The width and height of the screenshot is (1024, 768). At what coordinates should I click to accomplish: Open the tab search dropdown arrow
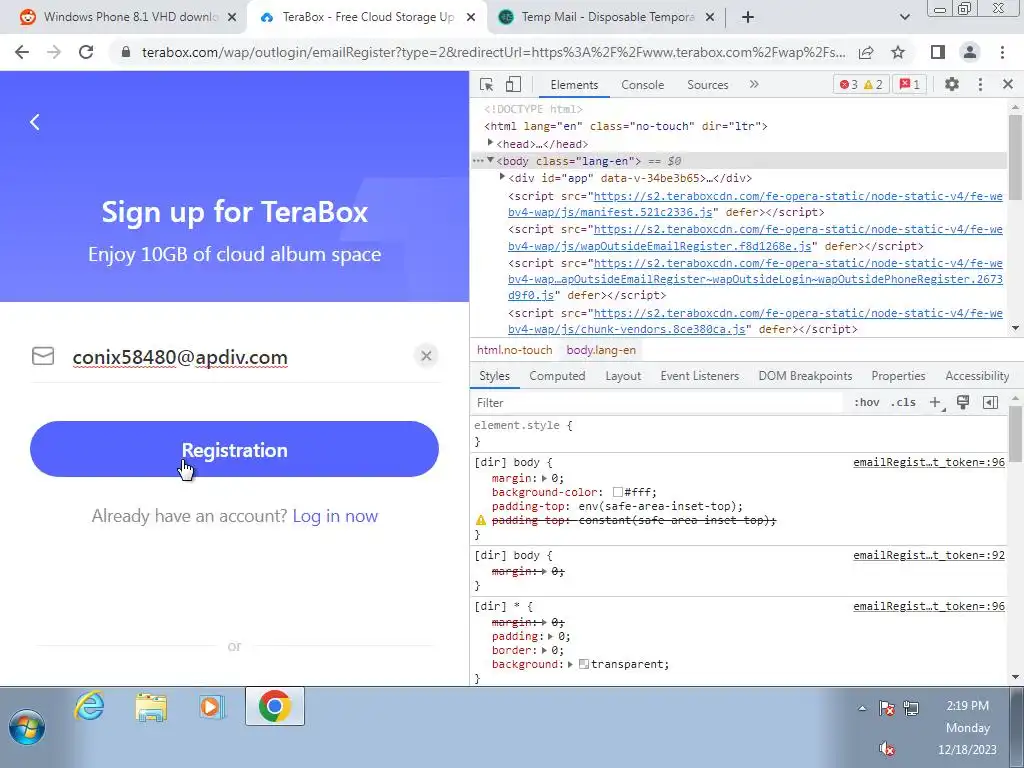[904, 17]
